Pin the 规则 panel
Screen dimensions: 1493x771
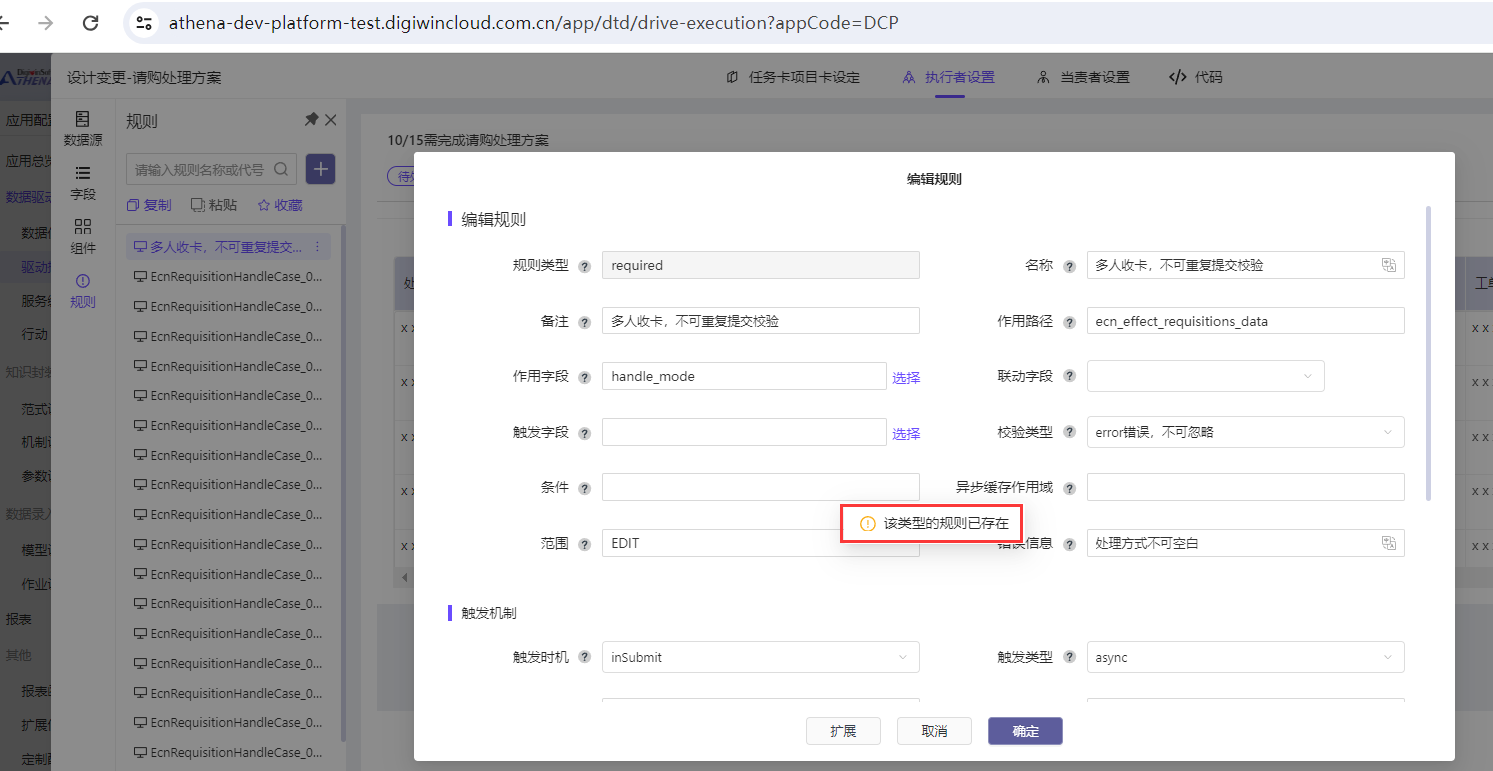[311, 120]
